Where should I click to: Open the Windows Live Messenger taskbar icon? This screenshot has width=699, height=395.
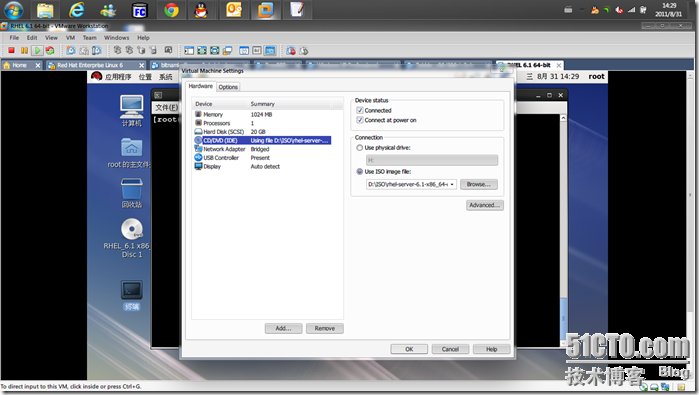point(108,10)
